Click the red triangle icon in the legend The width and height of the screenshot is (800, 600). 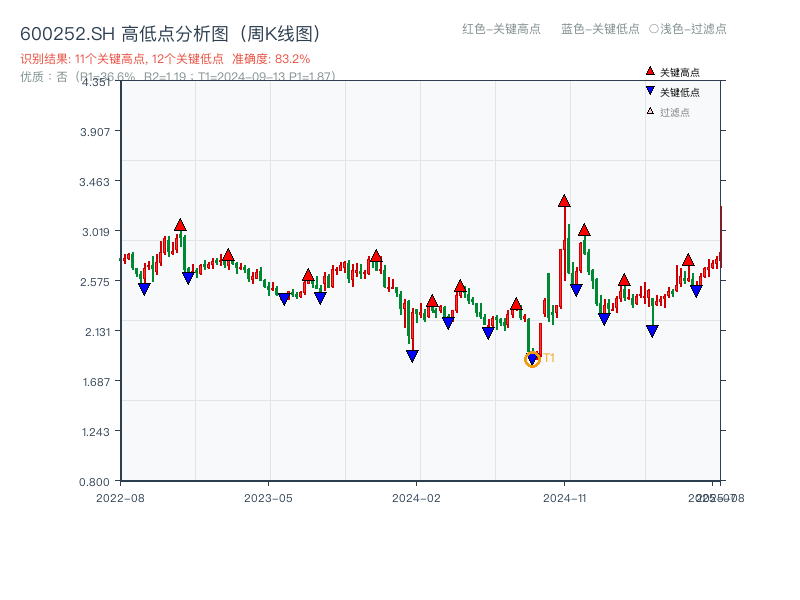[x=650, y=71]
